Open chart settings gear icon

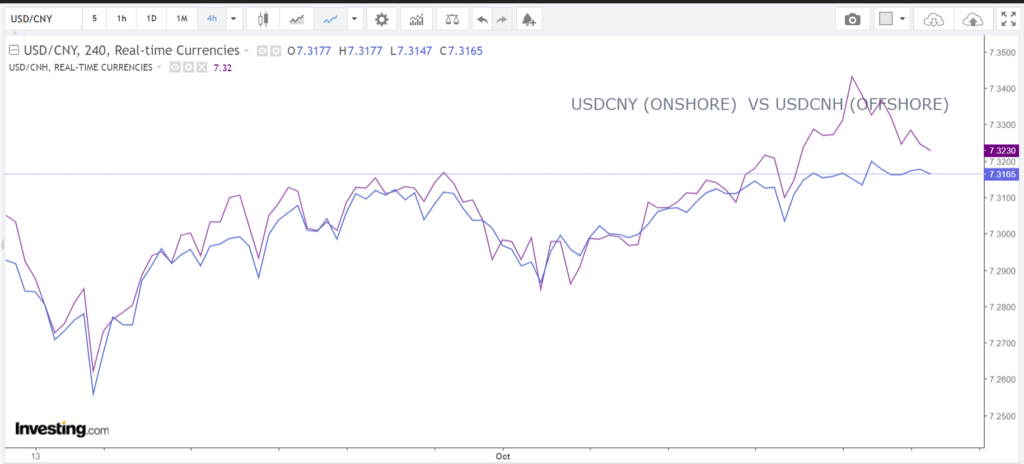coord(381,19)
